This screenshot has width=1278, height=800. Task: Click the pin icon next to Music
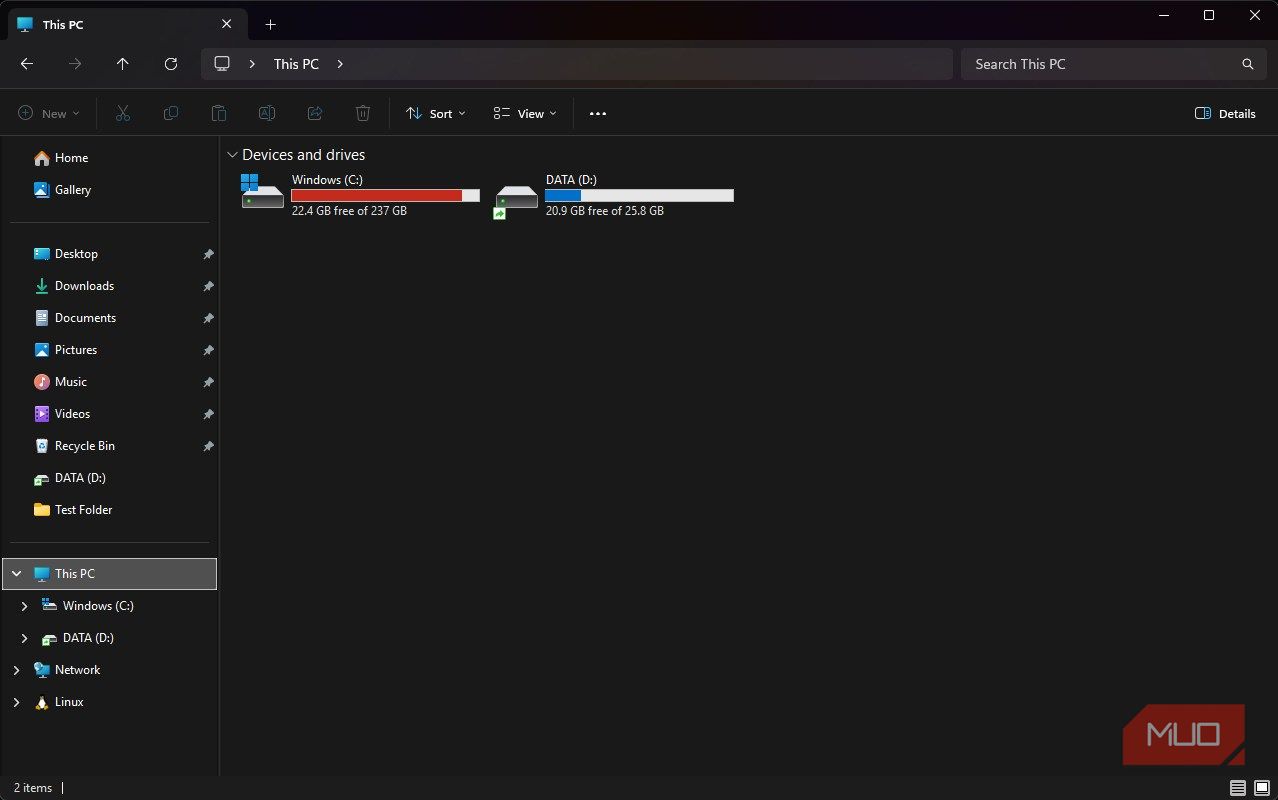208,383
